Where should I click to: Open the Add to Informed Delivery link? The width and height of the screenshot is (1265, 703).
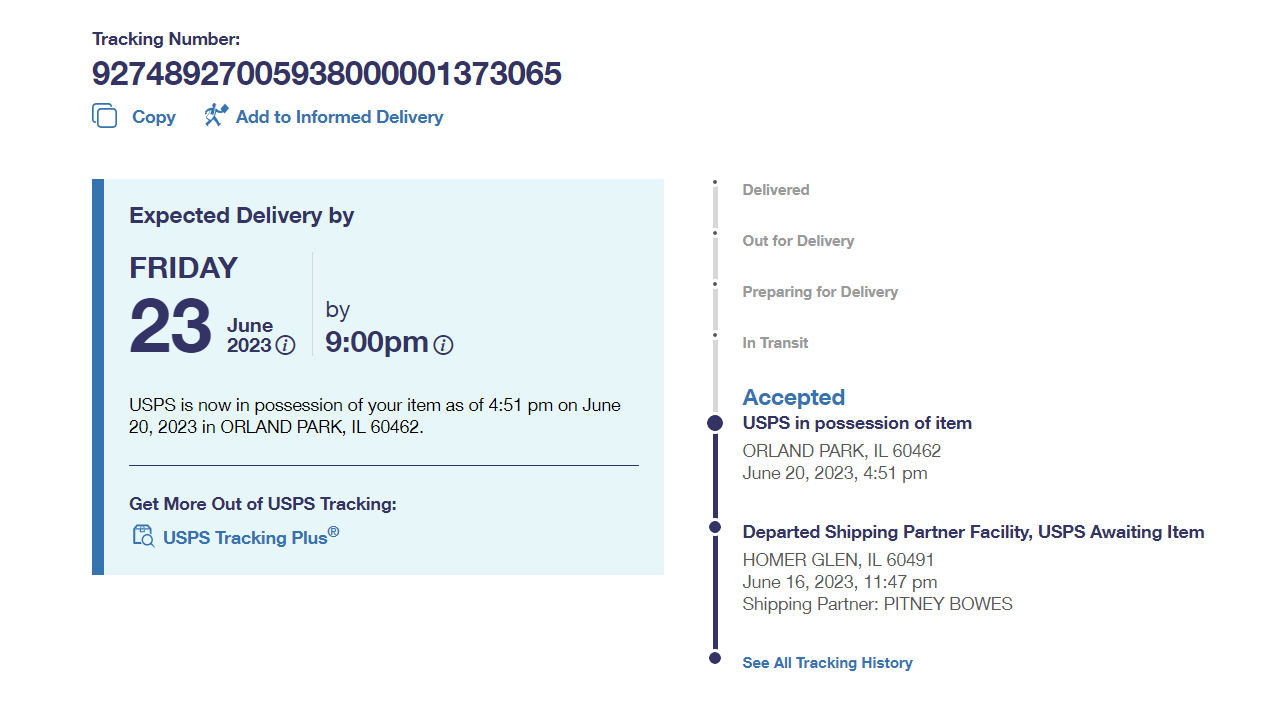[339, 117]
